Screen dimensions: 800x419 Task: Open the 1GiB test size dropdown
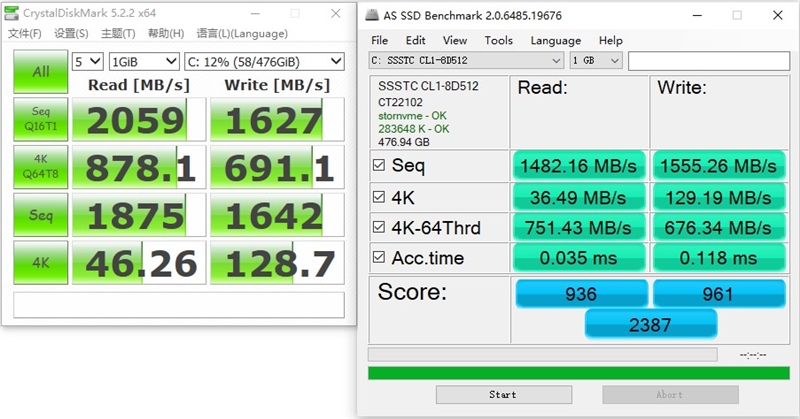coord(144,62)
